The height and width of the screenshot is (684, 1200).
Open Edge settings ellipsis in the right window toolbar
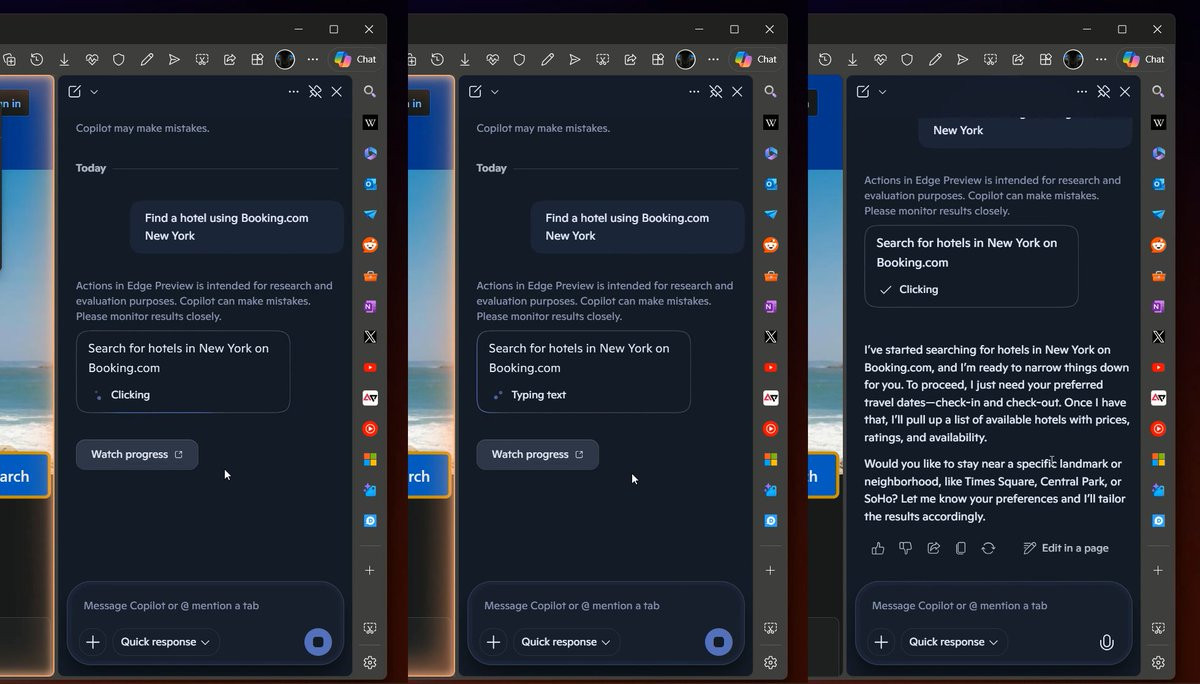pyautogui.click(x=1101, y=60)
